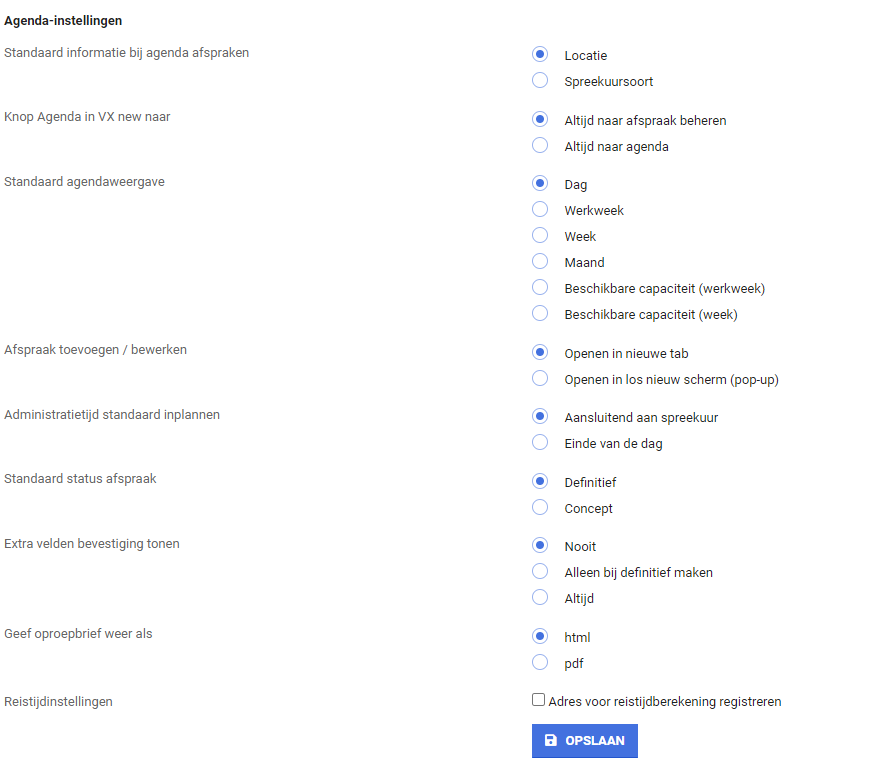Select the html oproepbrief option
The image size is (888, 773).
pyautogui.click(x=540, y=637)
